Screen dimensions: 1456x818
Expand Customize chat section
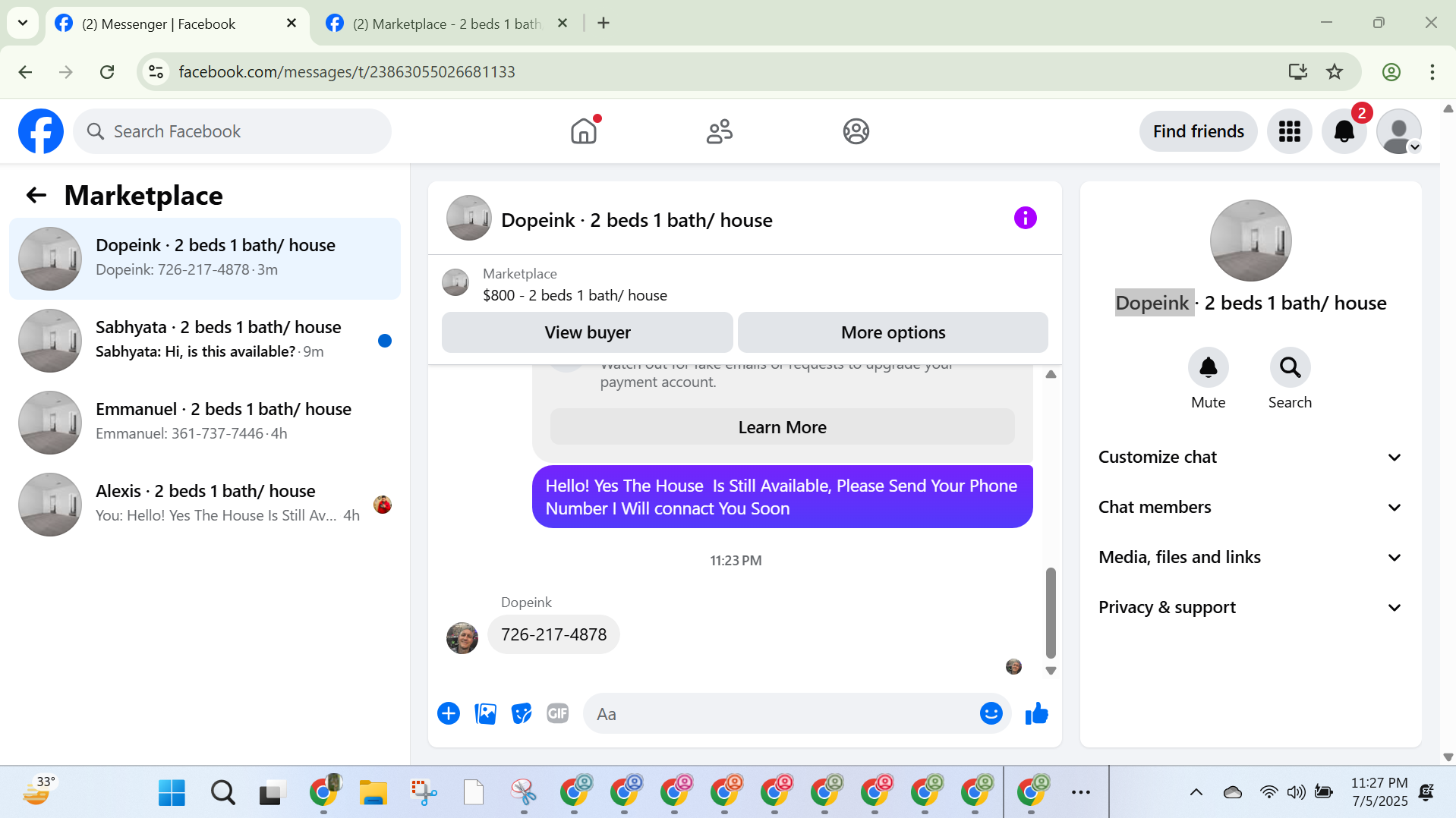pyautogui.click(x=1250, y=457)
